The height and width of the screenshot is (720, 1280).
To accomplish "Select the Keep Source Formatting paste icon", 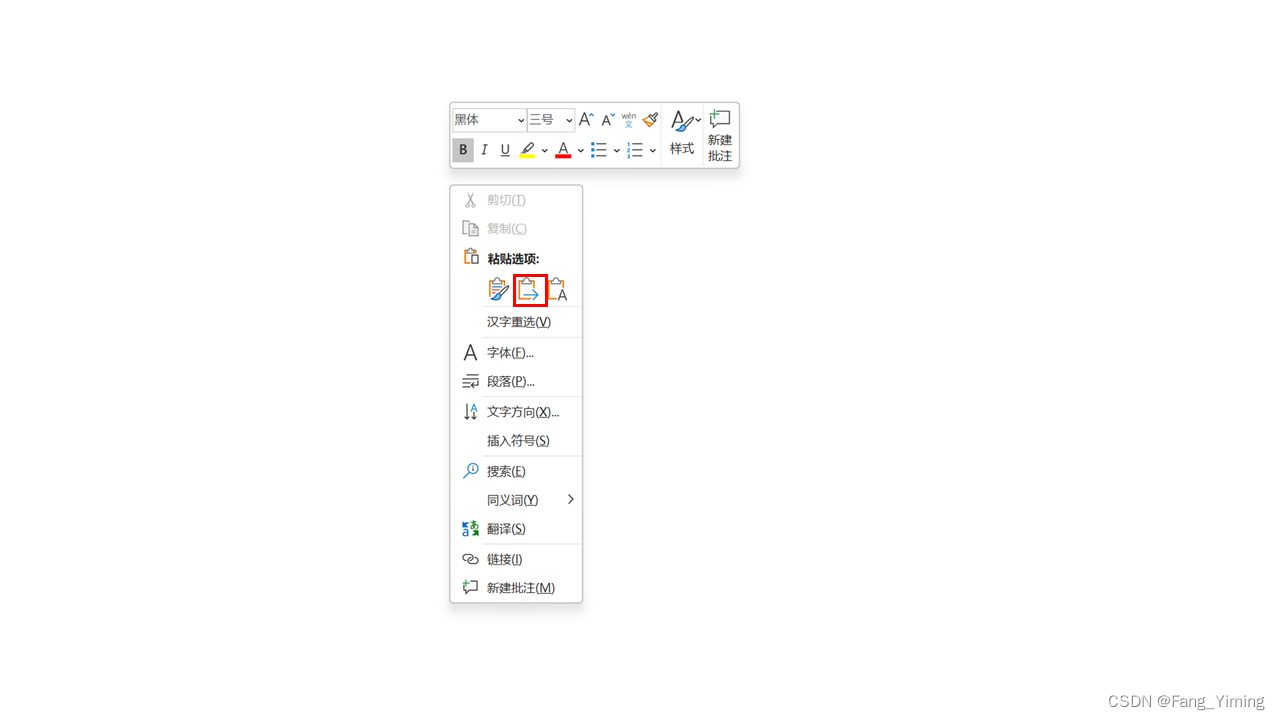I will click(x=497, y=289).
